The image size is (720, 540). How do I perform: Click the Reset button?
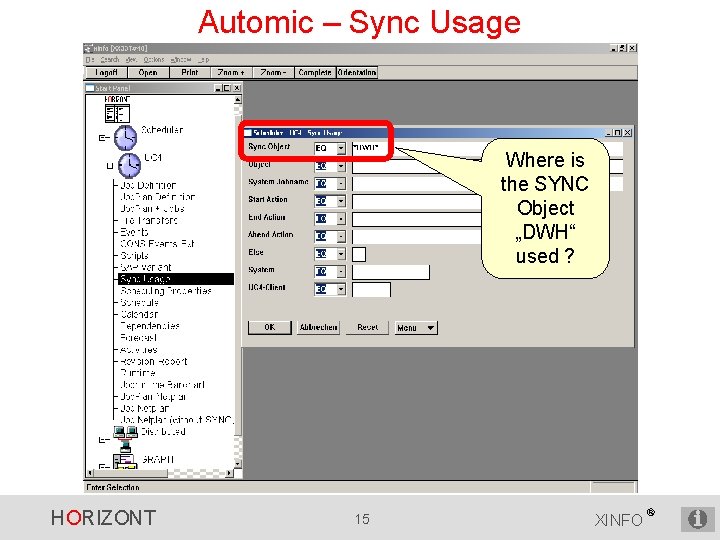pos(367,327)
